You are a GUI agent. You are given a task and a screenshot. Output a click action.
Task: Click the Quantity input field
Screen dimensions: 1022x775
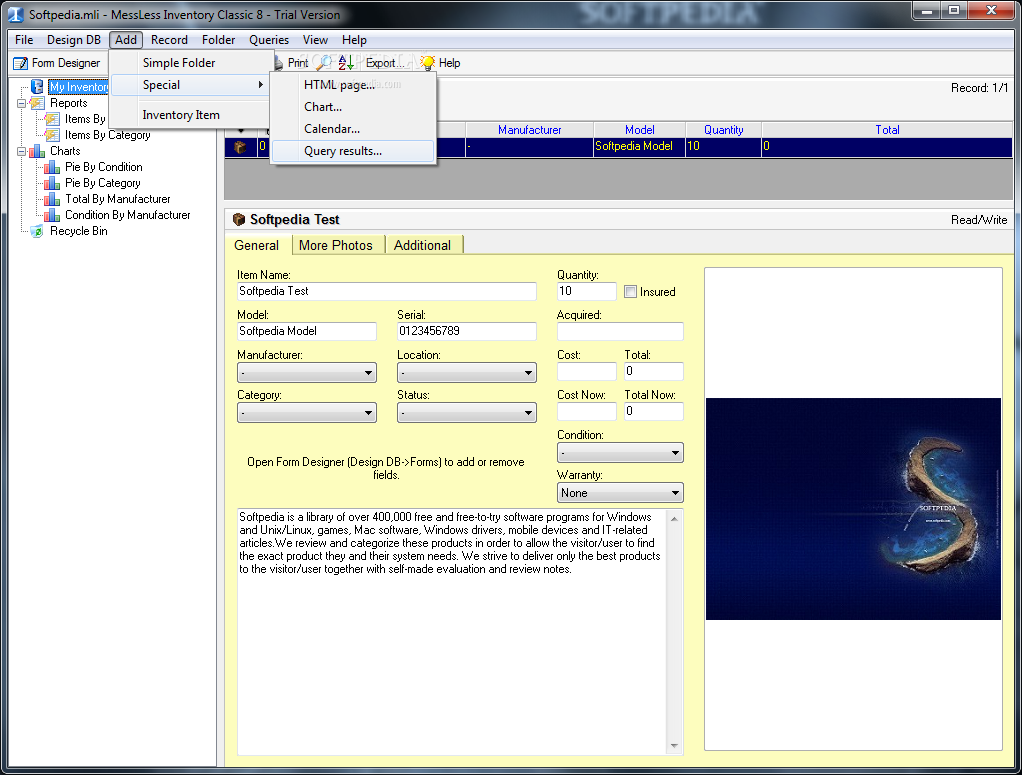pyautogui.click(x=587, y=291)
